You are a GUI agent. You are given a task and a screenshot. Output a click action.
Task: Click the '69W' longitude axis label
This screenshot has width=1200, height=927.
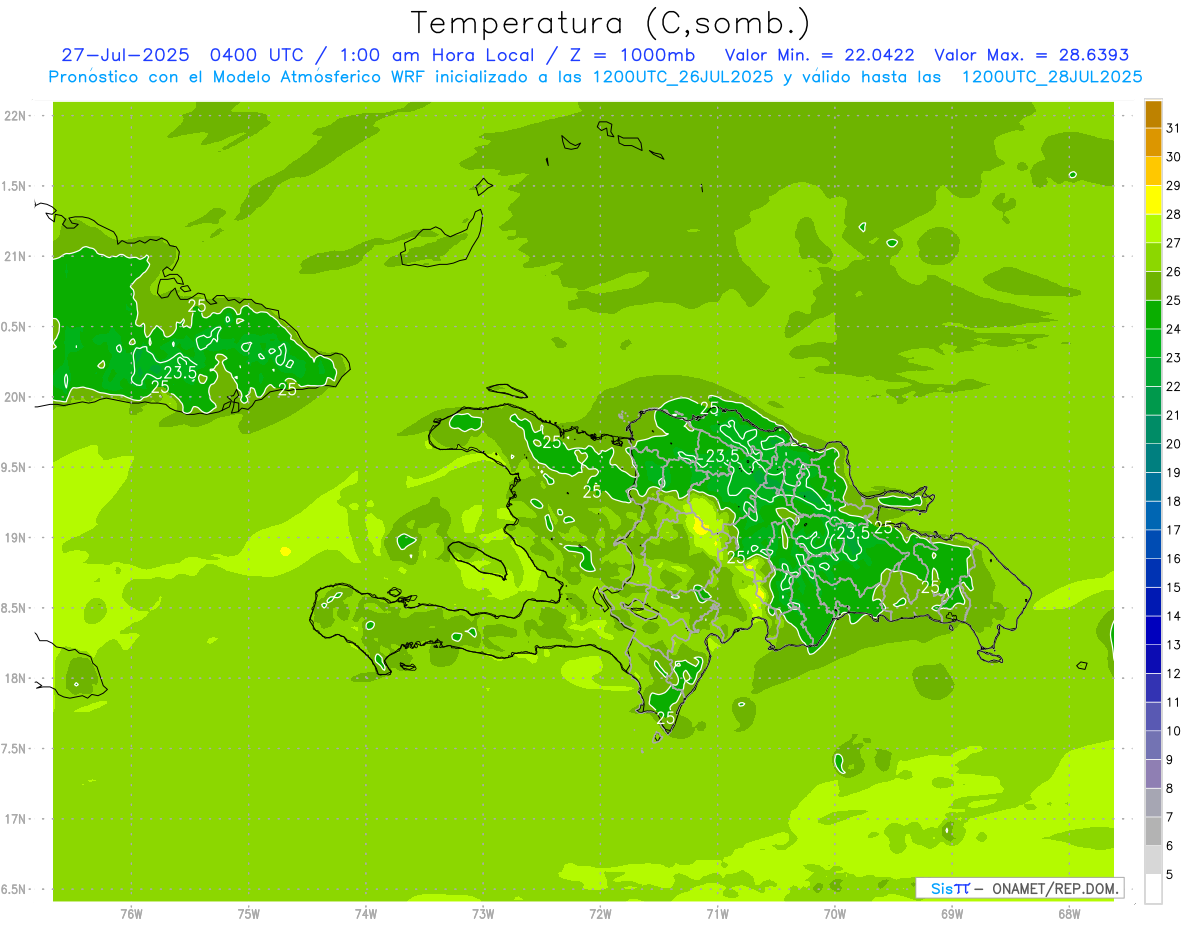click(x=952, y=913)
